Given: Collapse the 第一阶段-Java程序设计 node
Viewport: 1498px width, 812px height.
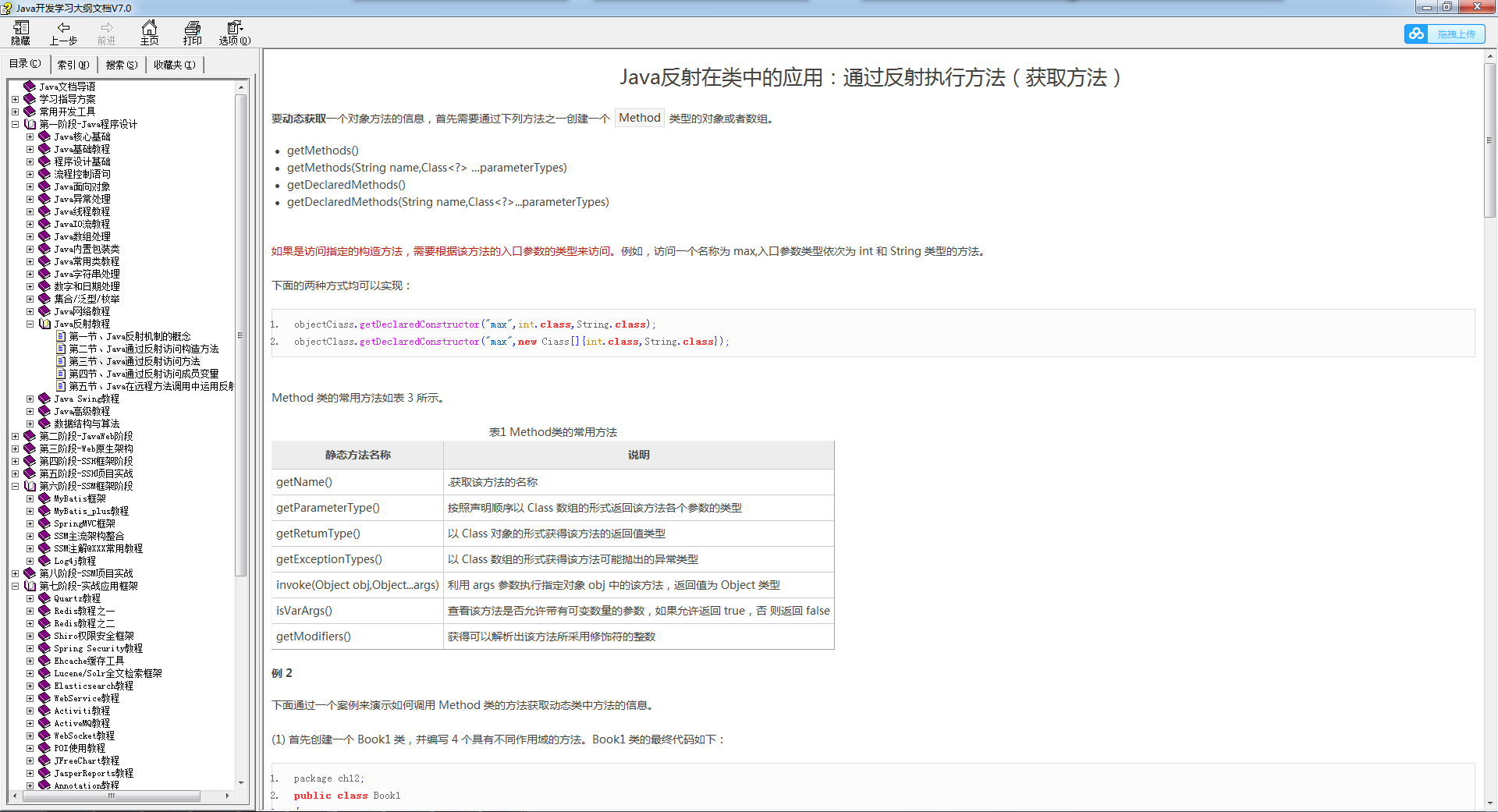Looking at the screenshot, I should click(x=15, y=124).
